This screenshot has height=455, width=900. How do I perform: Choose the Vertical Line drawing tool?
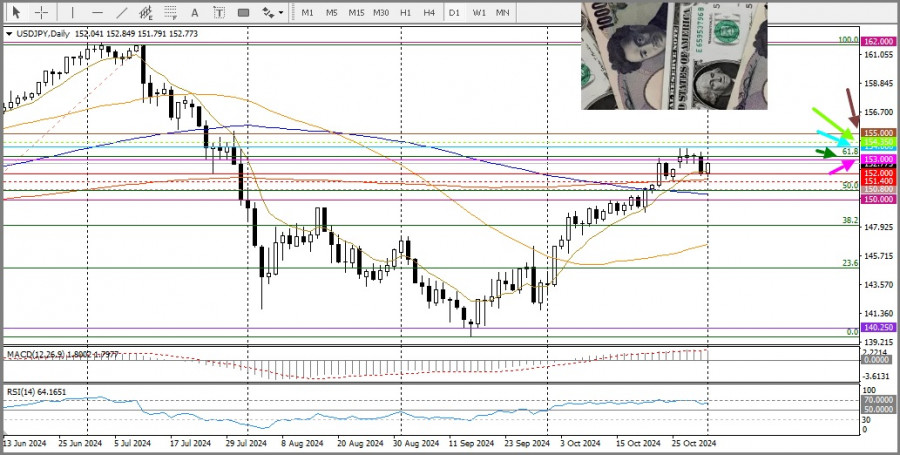pyautogui.click(x=72, y=12)
